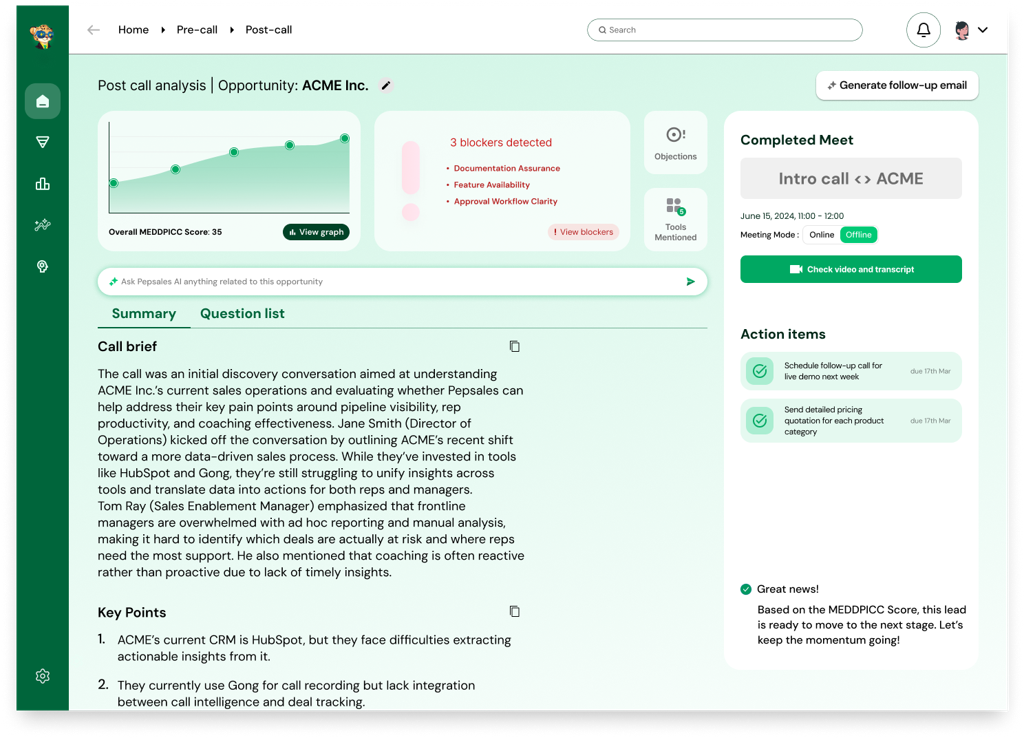This screenshot has height=738, width=1024.
Task: Click the Pepsales mascot logo
Action: coord(42,35)
